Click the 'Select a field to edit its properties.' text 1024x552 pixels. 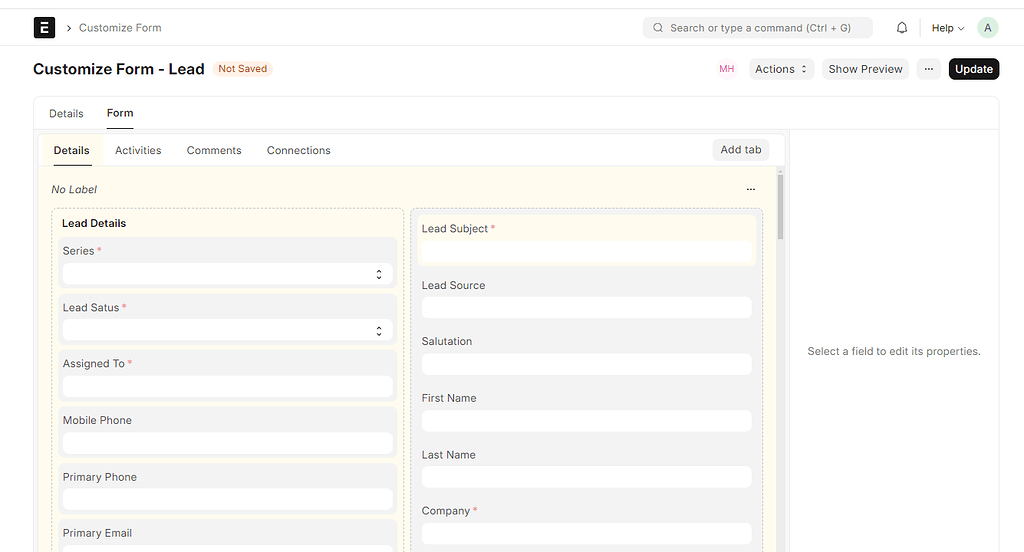click(x=894, y=351)
